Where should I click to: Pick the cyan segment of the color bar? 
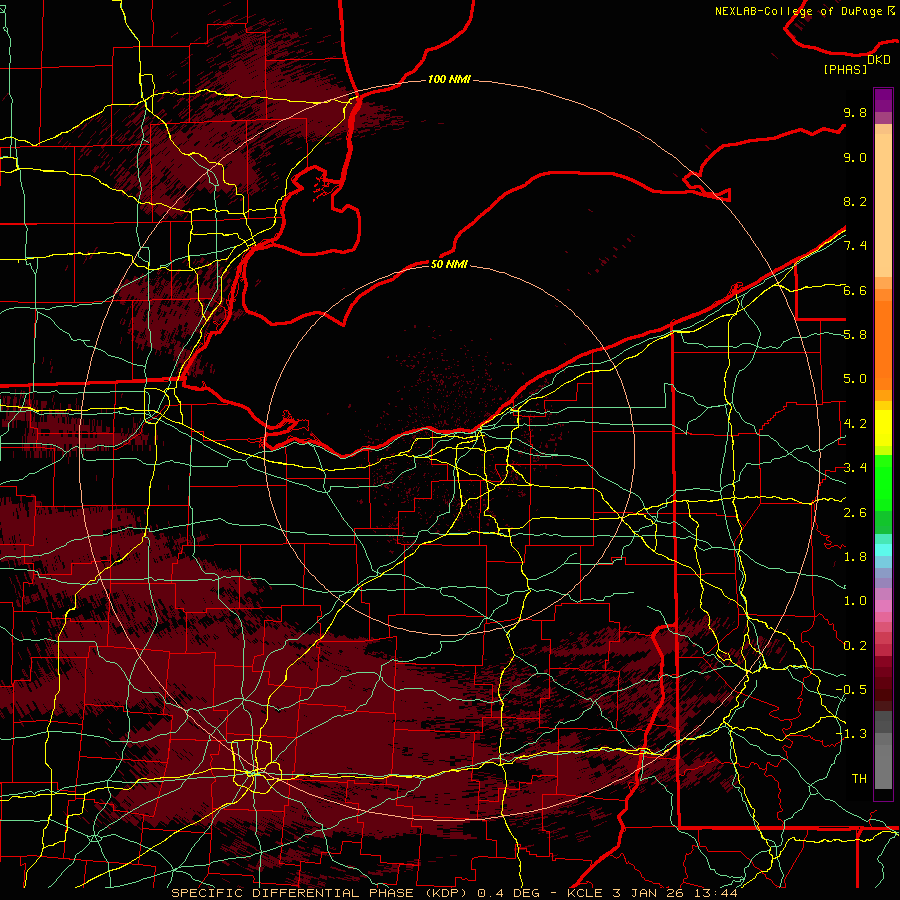[x=883, y=550]
